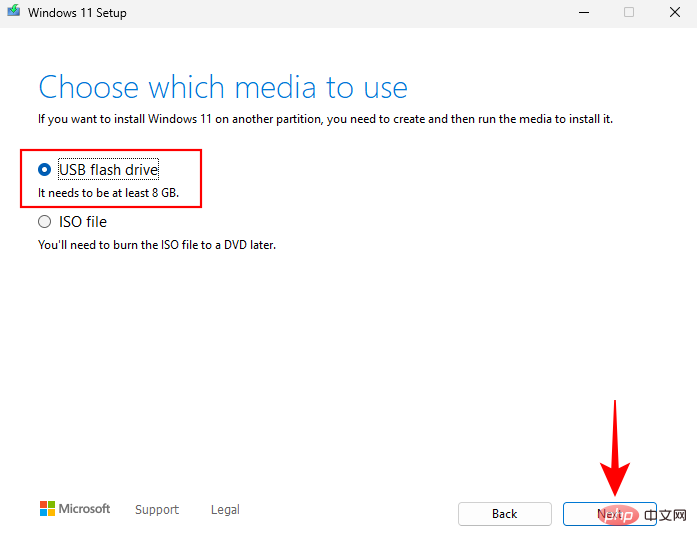Viewport: 697px width, 548px height.
Task: Choose the ISO file radio option
Action: pyautogui.click(x=44, y=221)
